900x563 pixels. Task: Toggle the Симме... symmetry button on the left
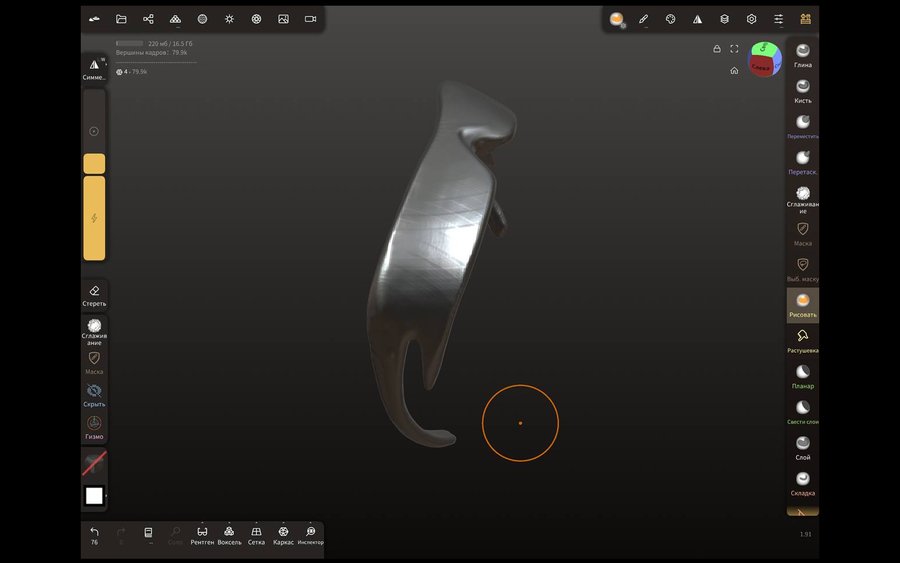point(94,69)
